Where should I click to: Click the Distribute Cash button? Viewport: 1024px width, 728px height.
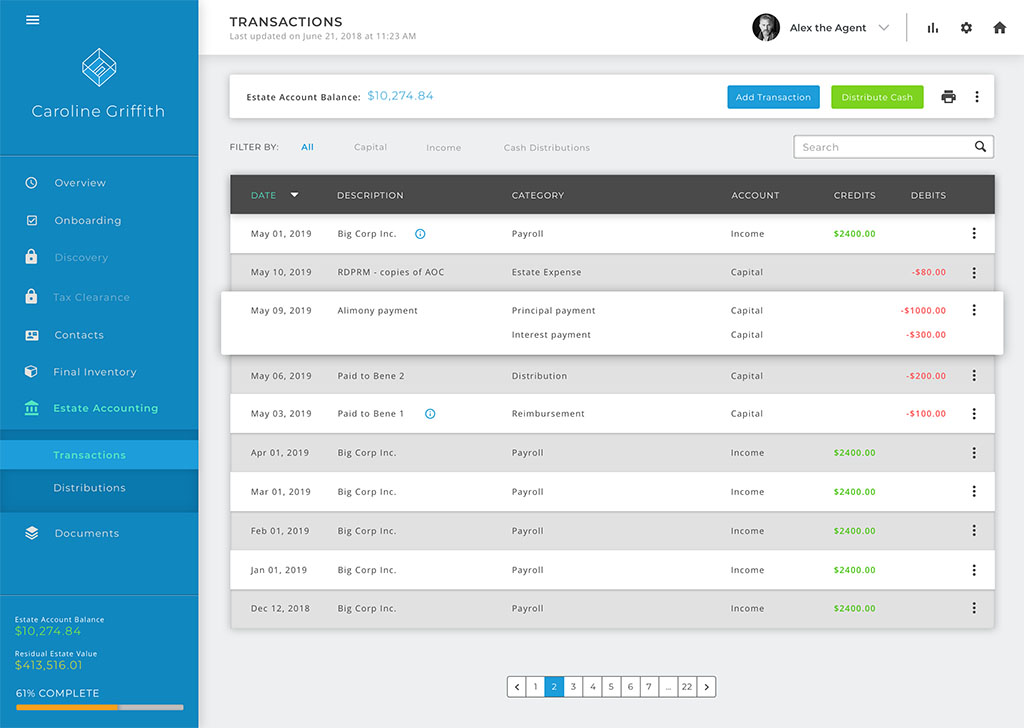877,97
